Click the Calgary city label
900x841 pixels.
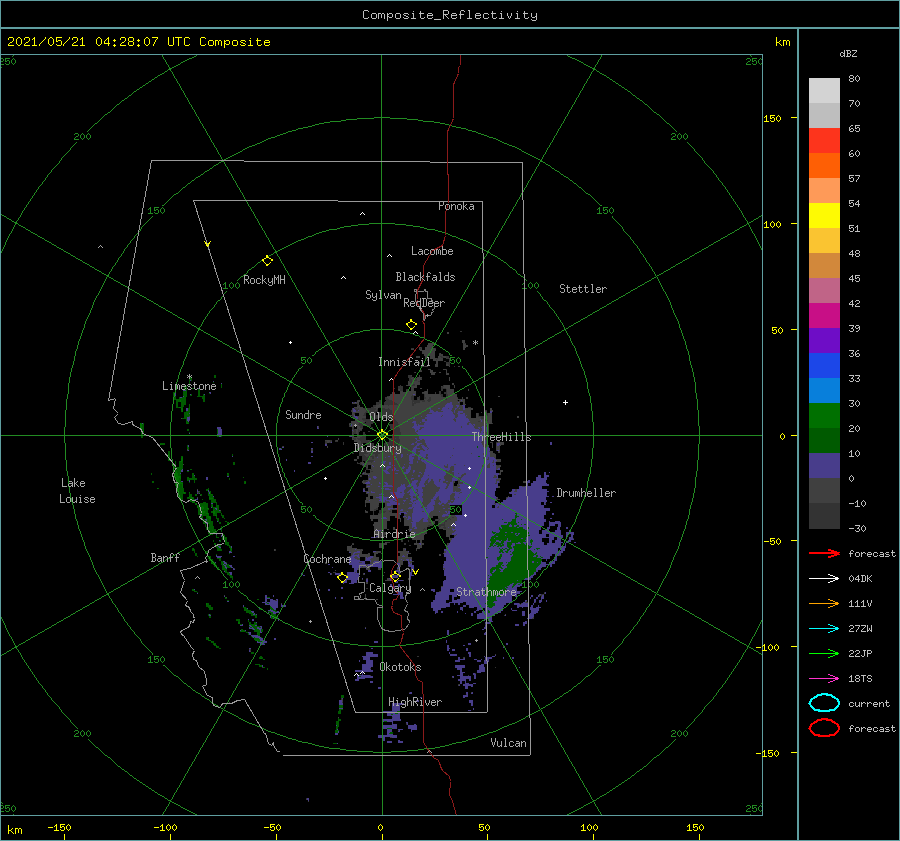(x=390, y=588)
